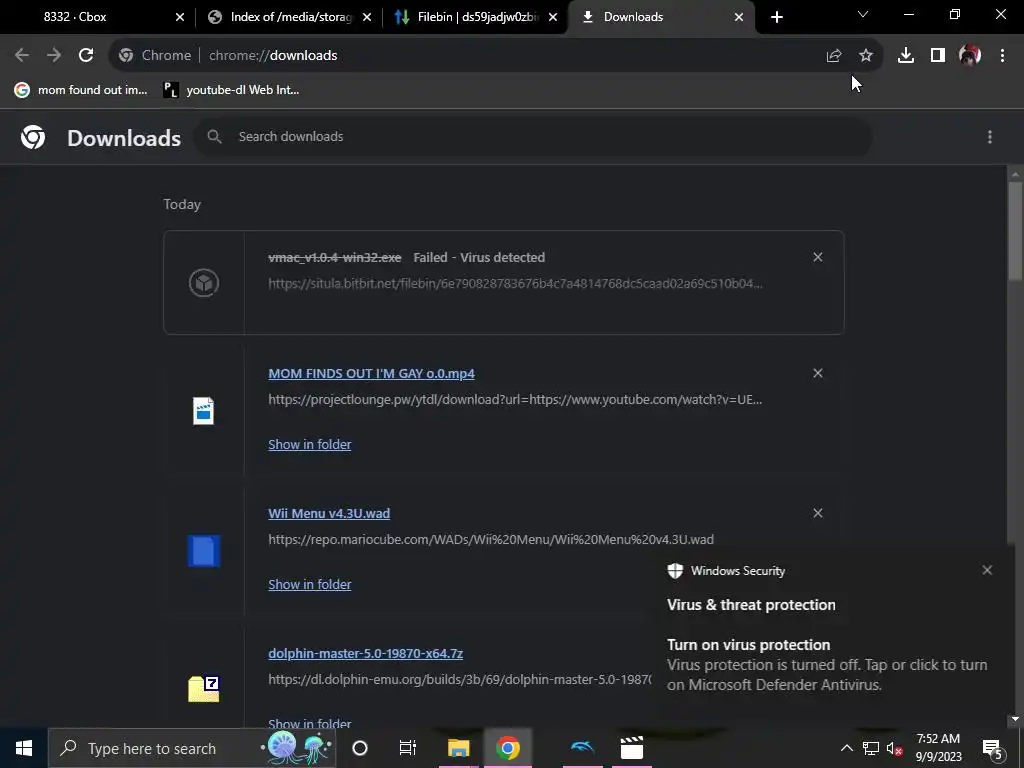Click the address bar showing chrome://downloads
This screenshot has width=1024, height=768.
click(496, 56)
